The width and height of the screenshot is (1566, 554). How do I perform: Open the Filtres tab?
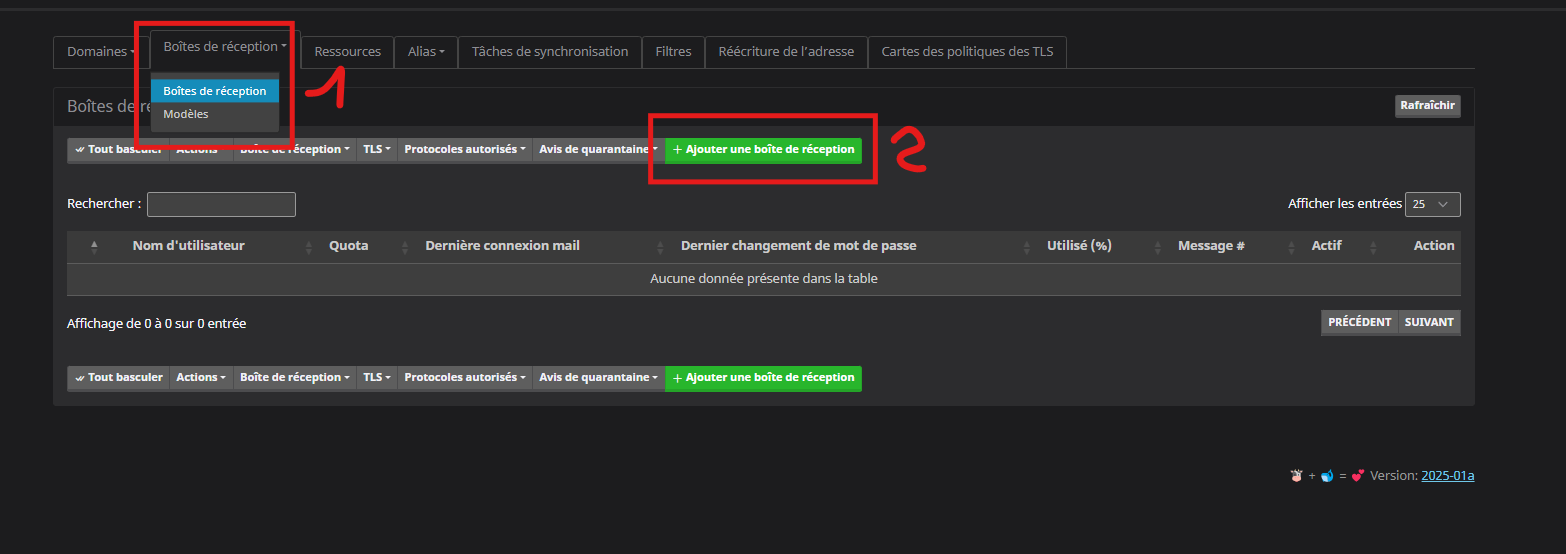(x=673, y=52)
